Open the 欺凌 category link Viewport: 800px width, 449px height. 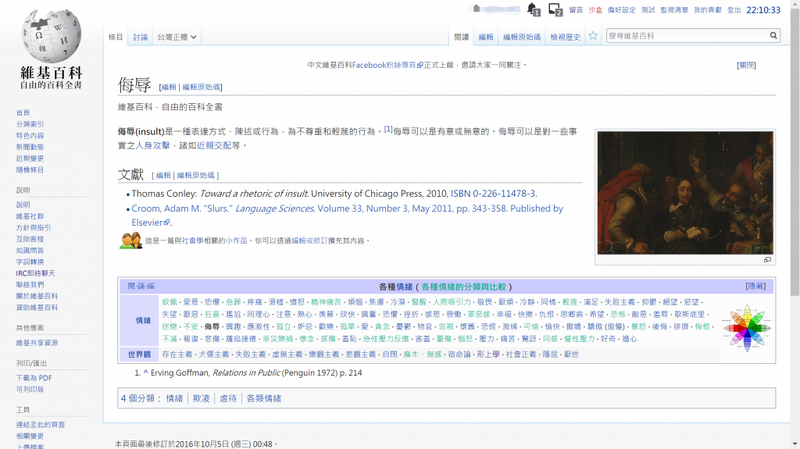pyautogui.click(x=201, y=398)
